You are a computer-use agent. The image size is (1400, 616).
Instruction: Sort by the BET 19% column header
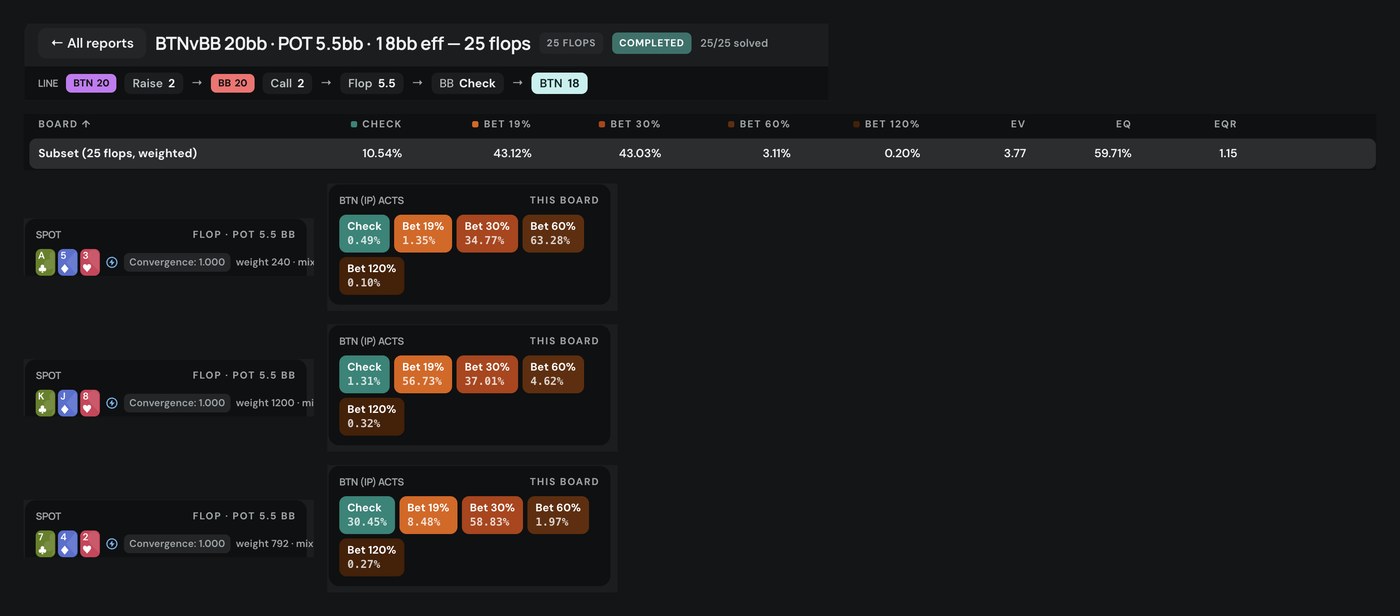tap(501, 124)
